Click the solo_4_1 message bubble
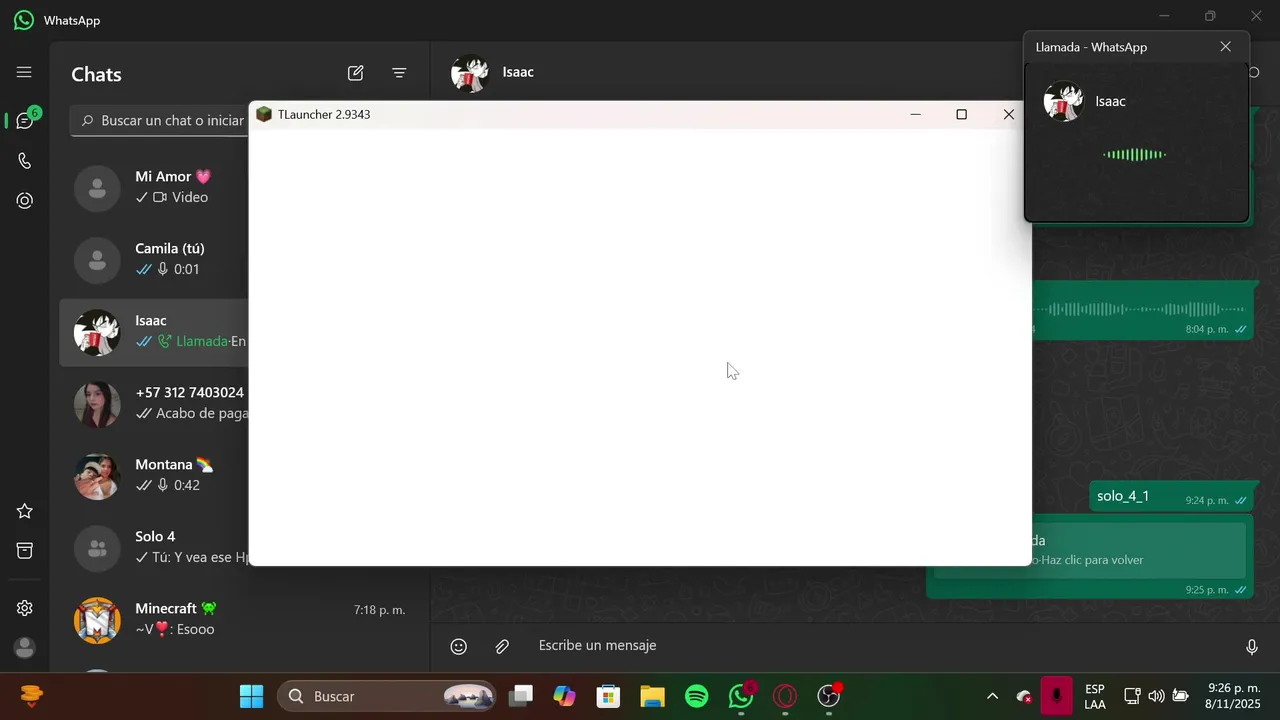Screen dimensions: 1280x720 pos(1171,497)
